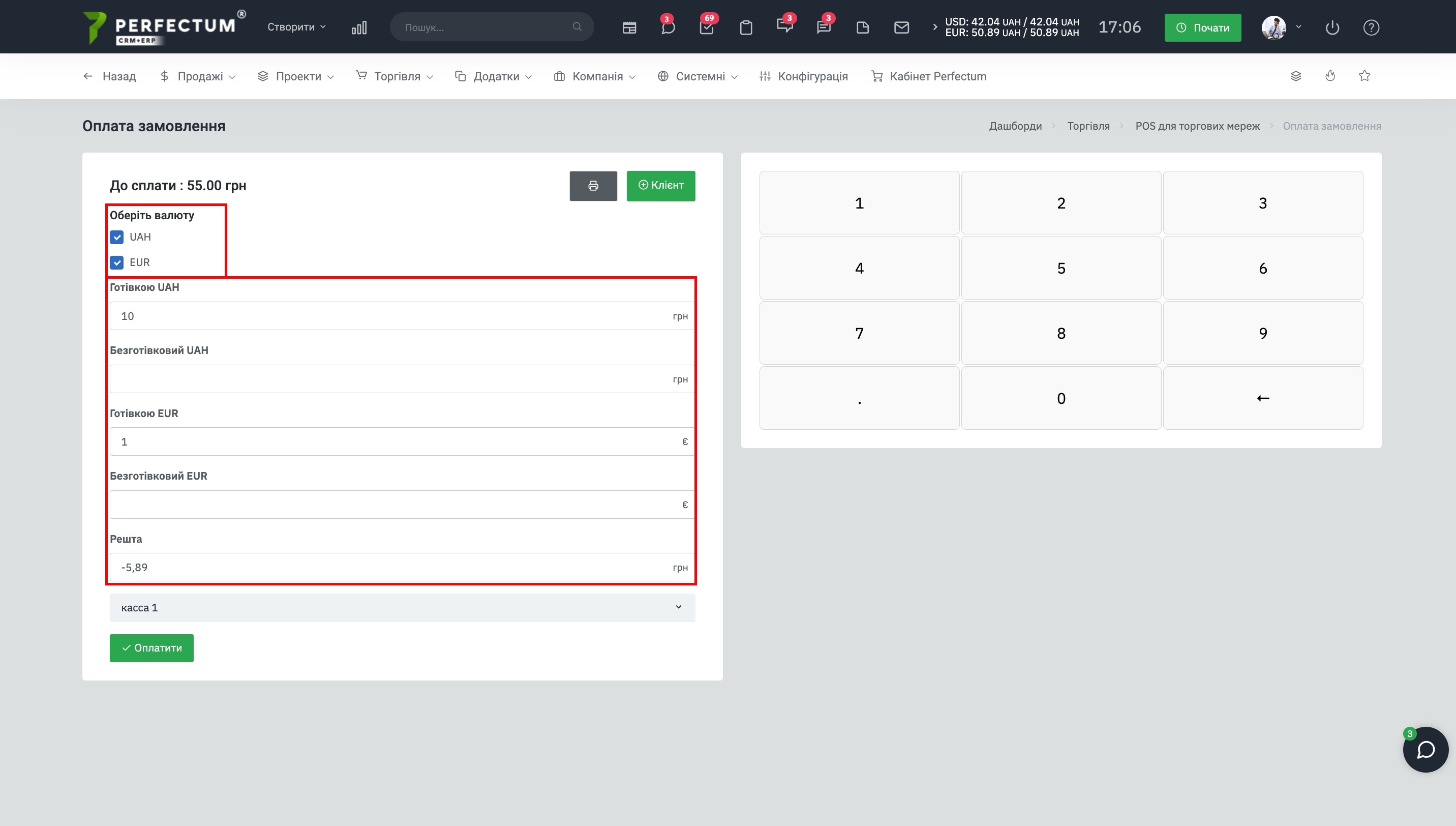Open the Створити dropdown
This screenshot has height=826, width=1456.
(296, 27)
